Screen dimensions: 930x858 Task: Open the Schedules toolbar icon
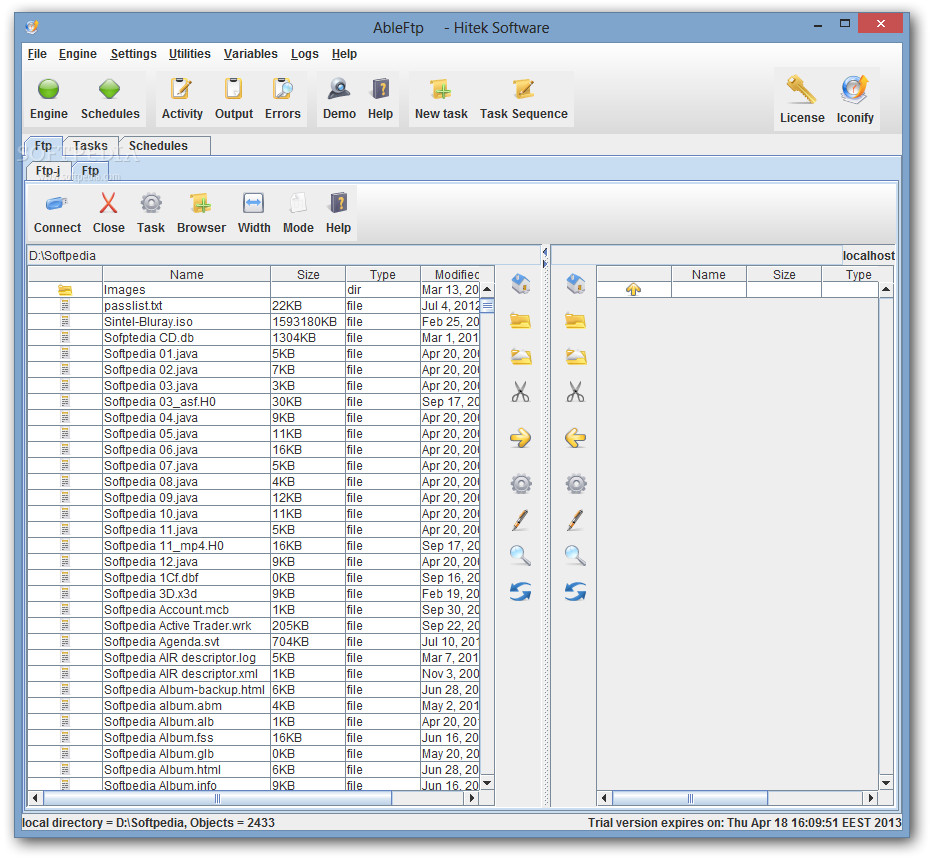[x=110, y=90]
